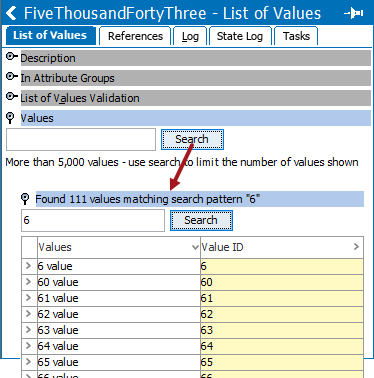Collapse the Found 111 values section

(25, 199)
